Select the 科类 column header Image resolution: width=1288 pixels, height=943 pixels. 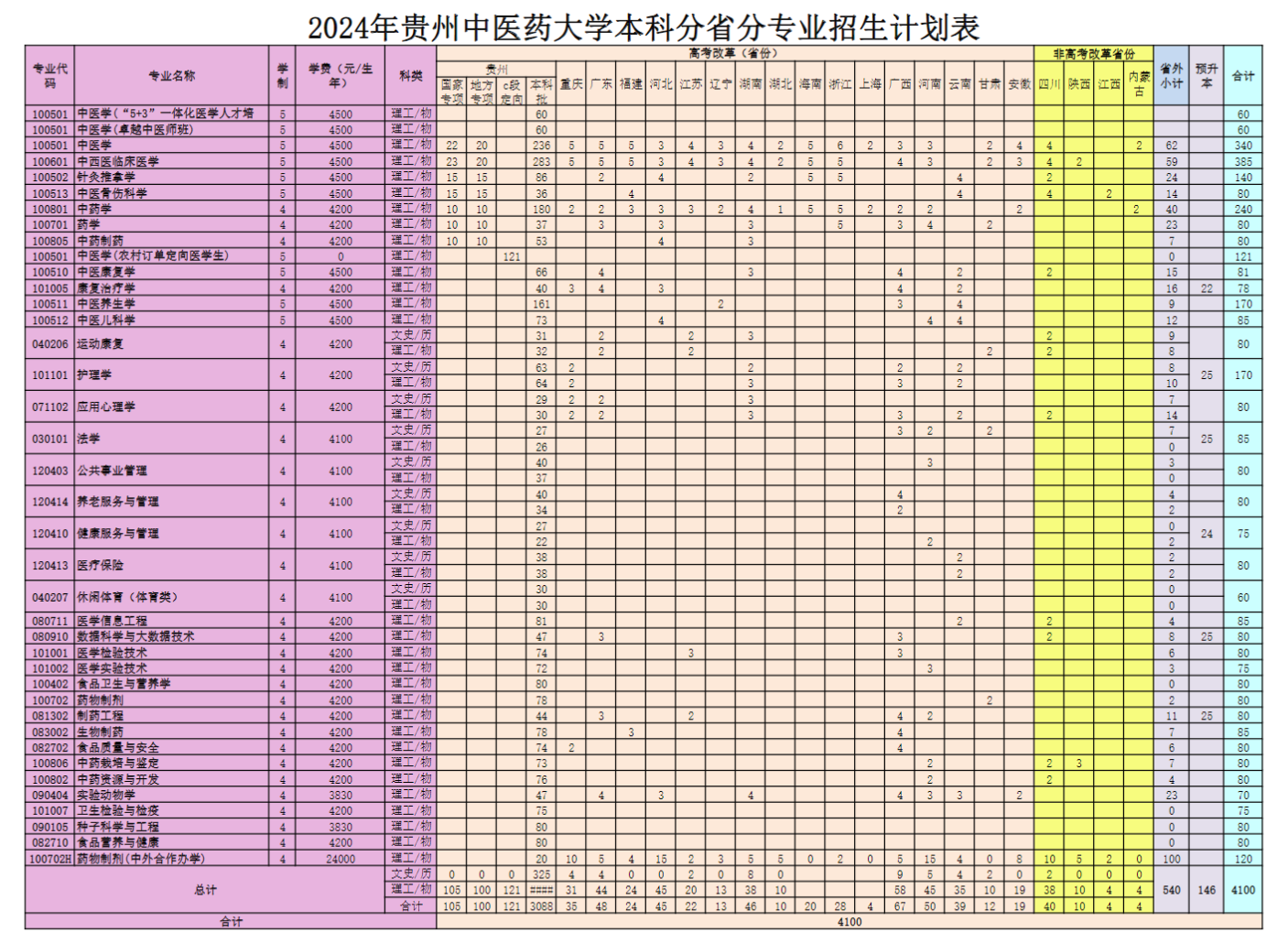coord(411,76)
